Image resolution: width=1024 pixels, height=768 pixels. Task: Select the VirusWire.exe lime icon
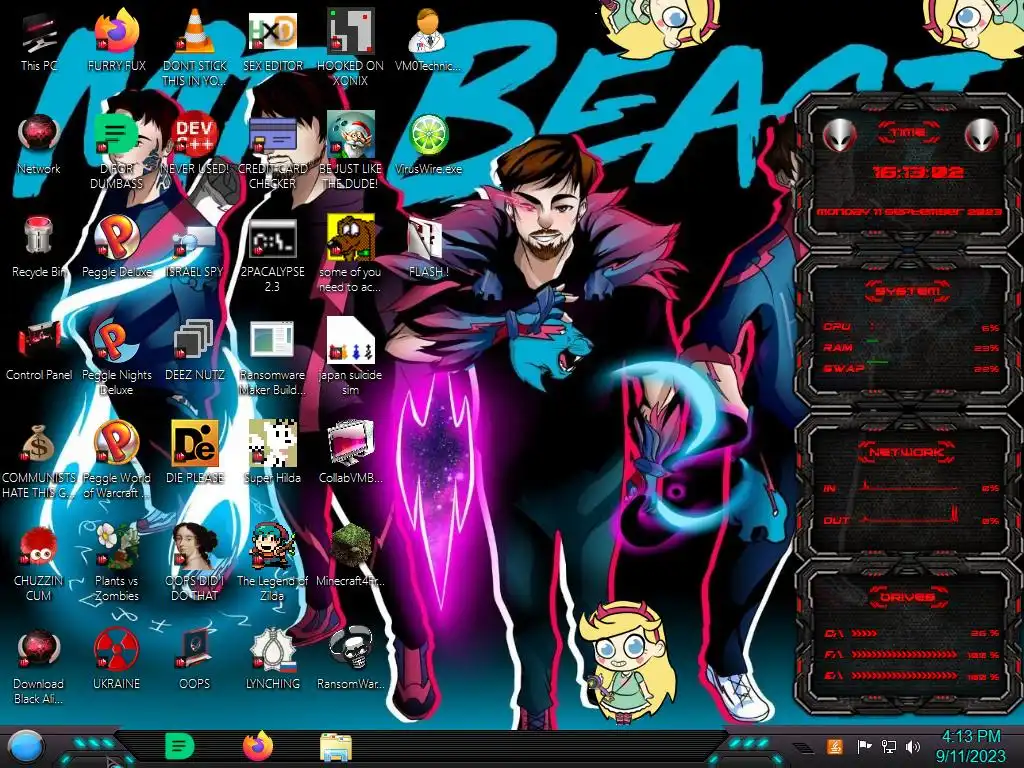[428, 135]
